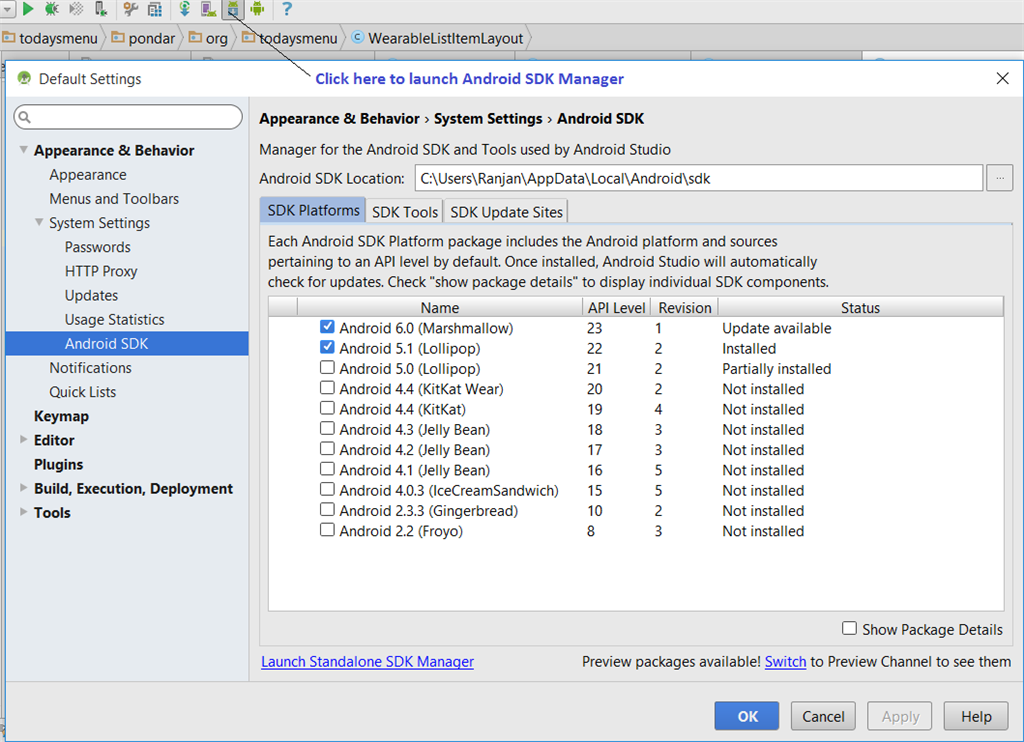Launch Android SDK Manager from toolbar
The image size is (1024, 742).
[233, 9]
